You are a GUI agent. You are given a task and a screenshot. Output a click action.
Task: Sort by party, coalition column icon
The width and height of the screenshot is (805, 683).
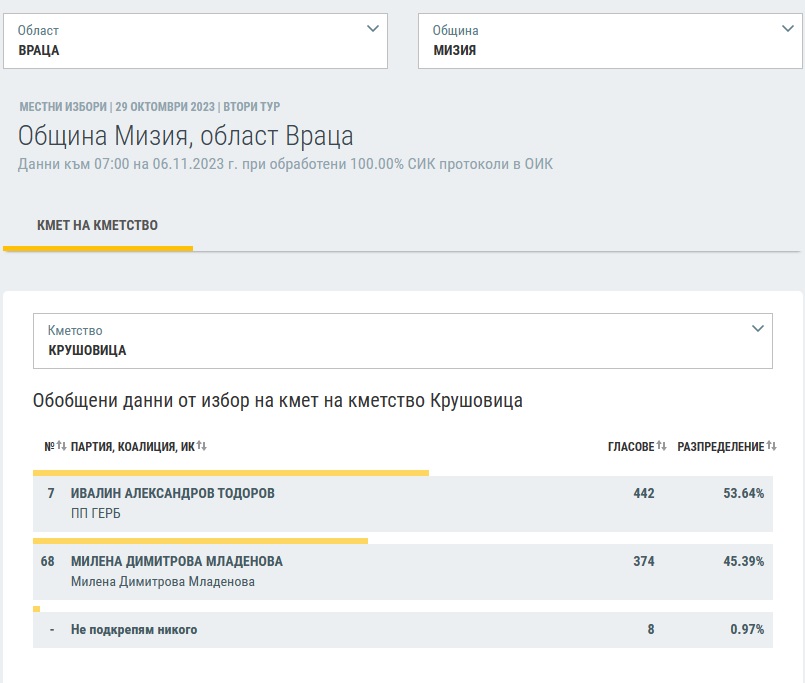coord(202,446)
